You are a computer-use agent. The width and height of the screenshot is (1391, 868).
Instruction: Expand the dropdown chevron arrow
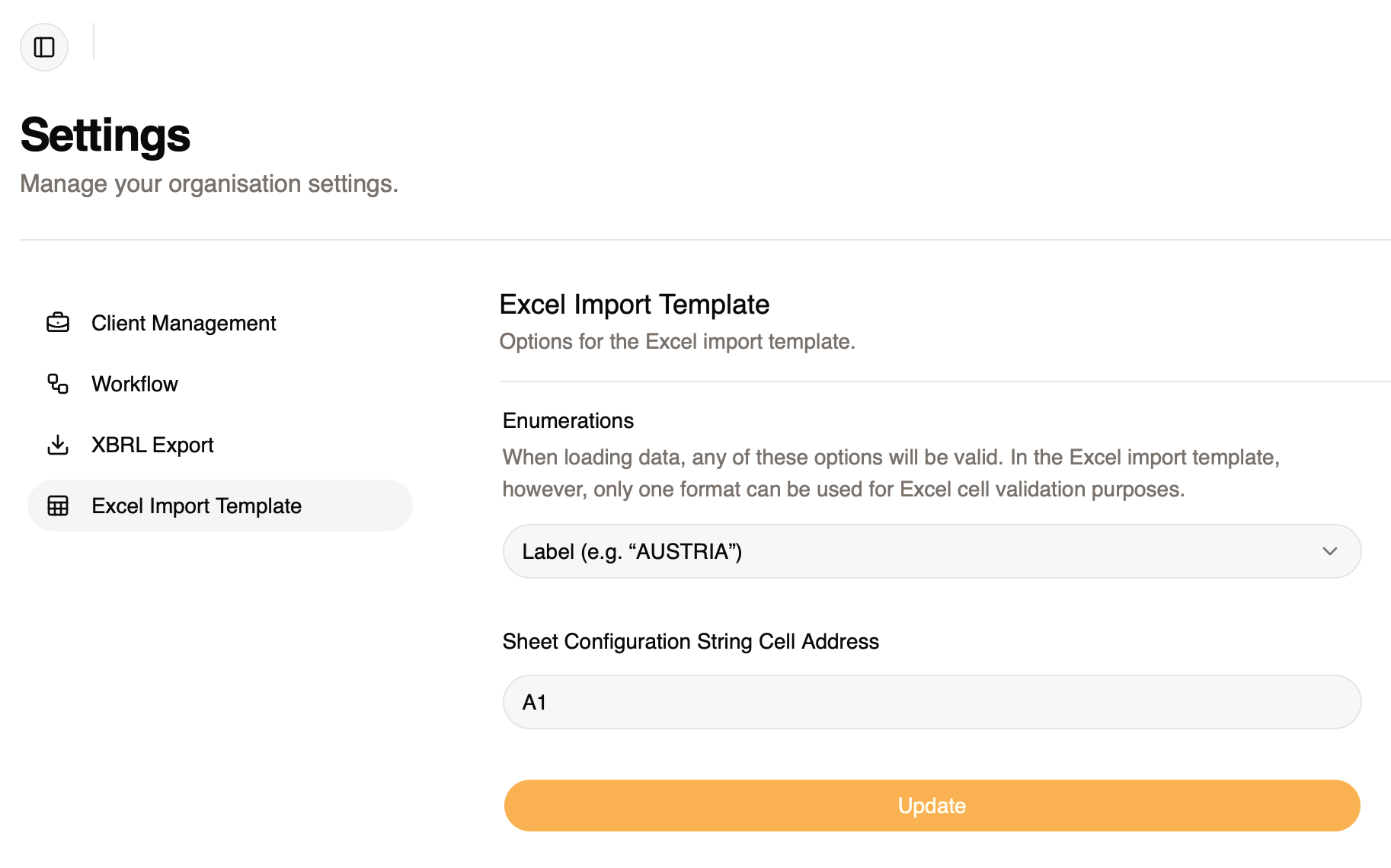pyautogui.click(x=1330, y=551)
